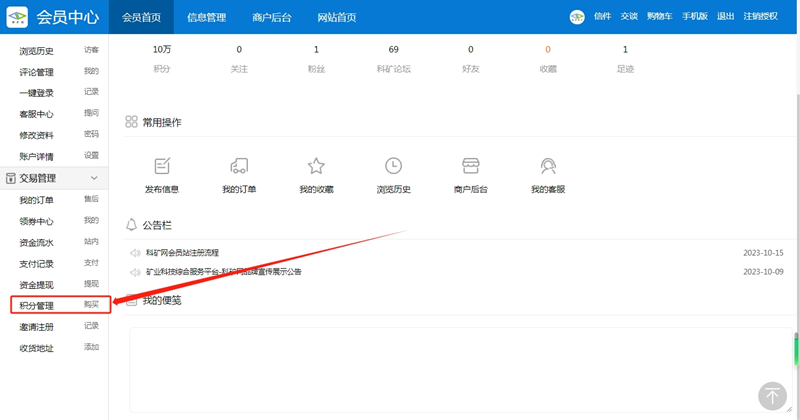Open 科矿网会员站注册流程 announcement
This screenshot has width=800, height=420.
[x=182, y=253]
